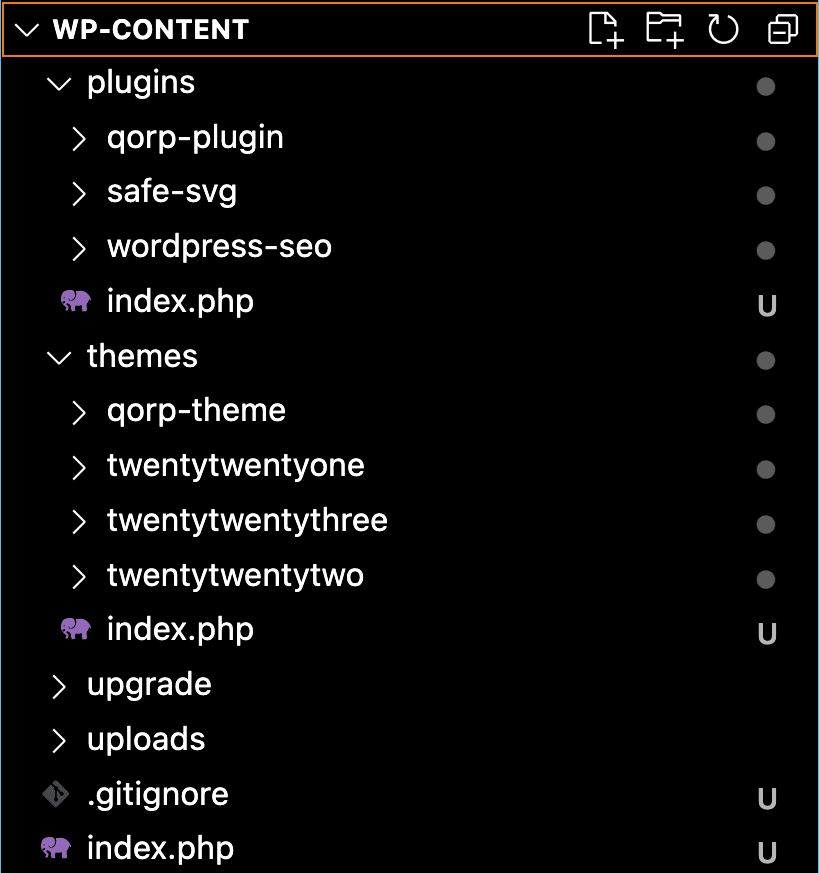819x873 pixels.
Task: Click the PHP elephant icon under plugins
Action: [76, 301]
